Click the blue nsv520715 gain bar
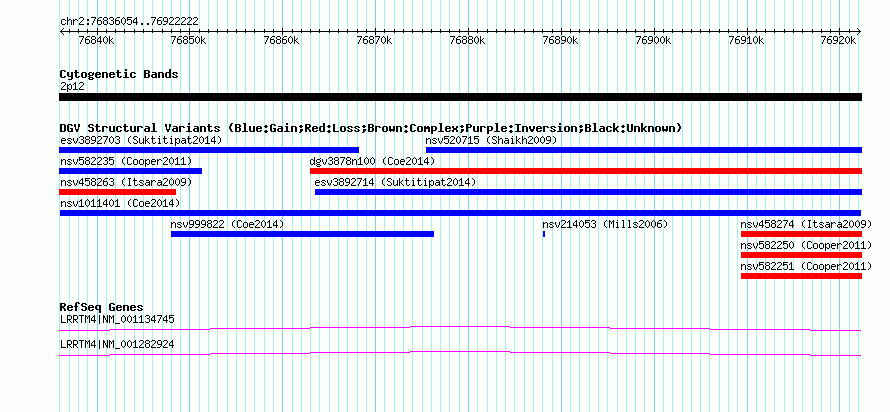Viewport: 890px width, 412px height. pyautogui.click(x=644, y=150)
